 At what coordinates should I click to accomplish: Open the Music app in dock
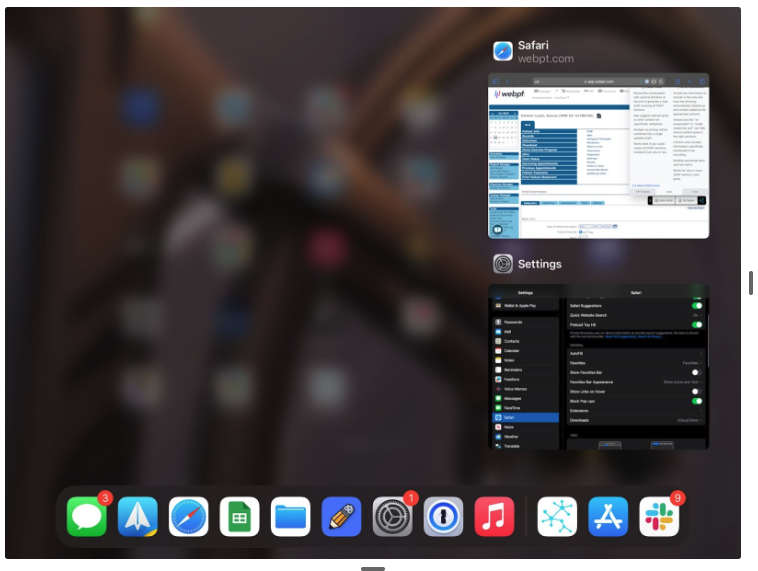coord(494,516)
